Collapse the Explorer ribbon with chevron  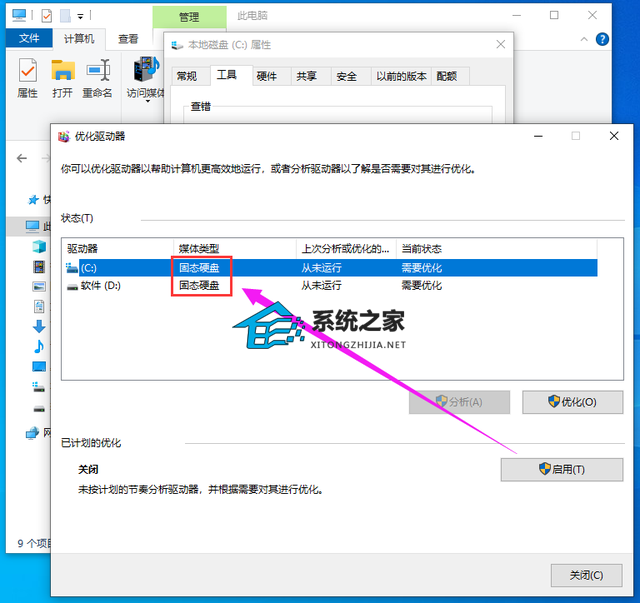click(584, 39)
